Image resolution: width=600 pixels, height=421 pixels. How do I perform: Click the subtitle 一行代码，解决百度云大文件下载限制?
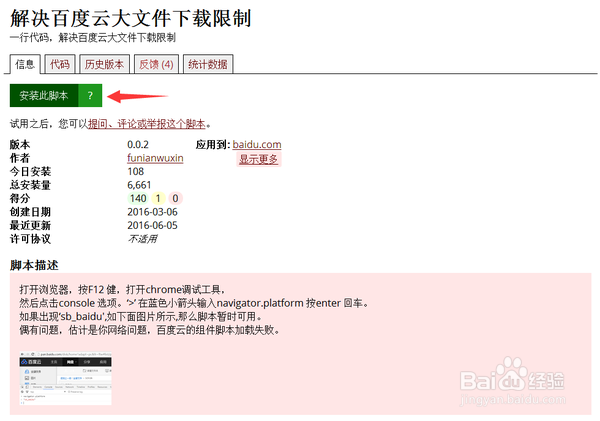pyautogui.click(x=93, y=38)
